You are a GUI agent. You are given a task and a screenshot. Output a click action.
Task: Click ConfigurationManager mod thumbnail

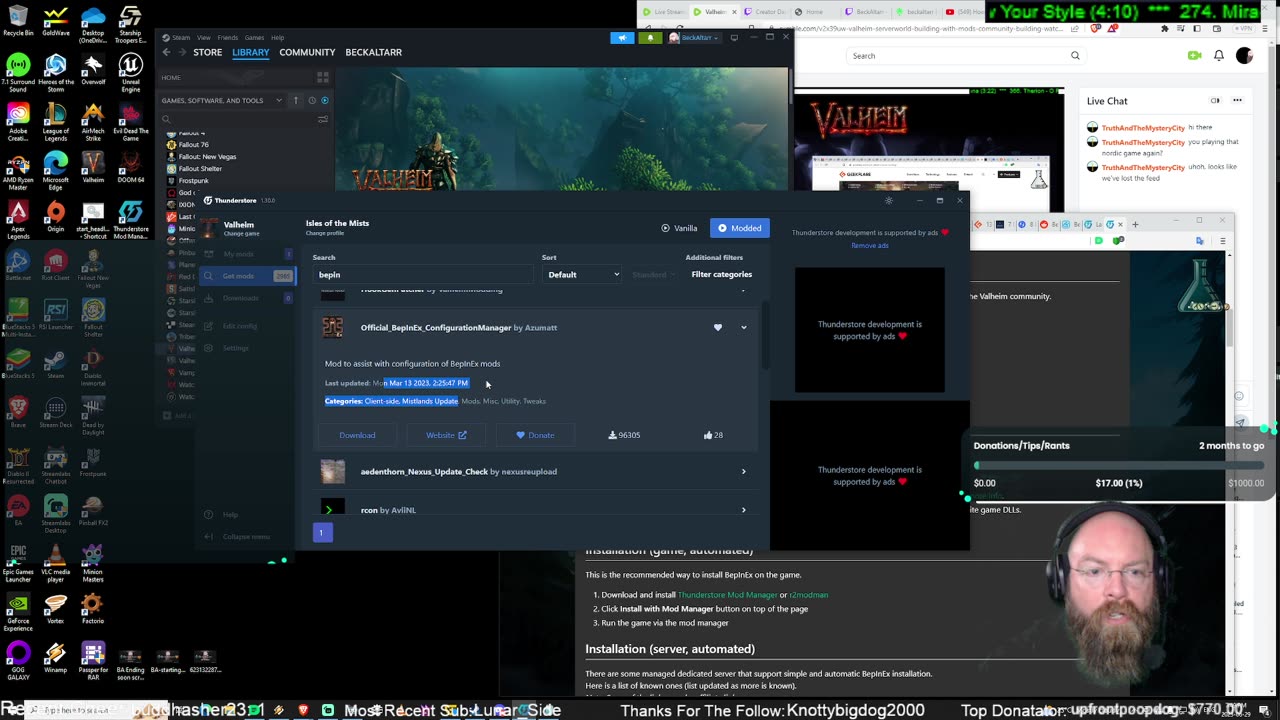pos(333,327)
